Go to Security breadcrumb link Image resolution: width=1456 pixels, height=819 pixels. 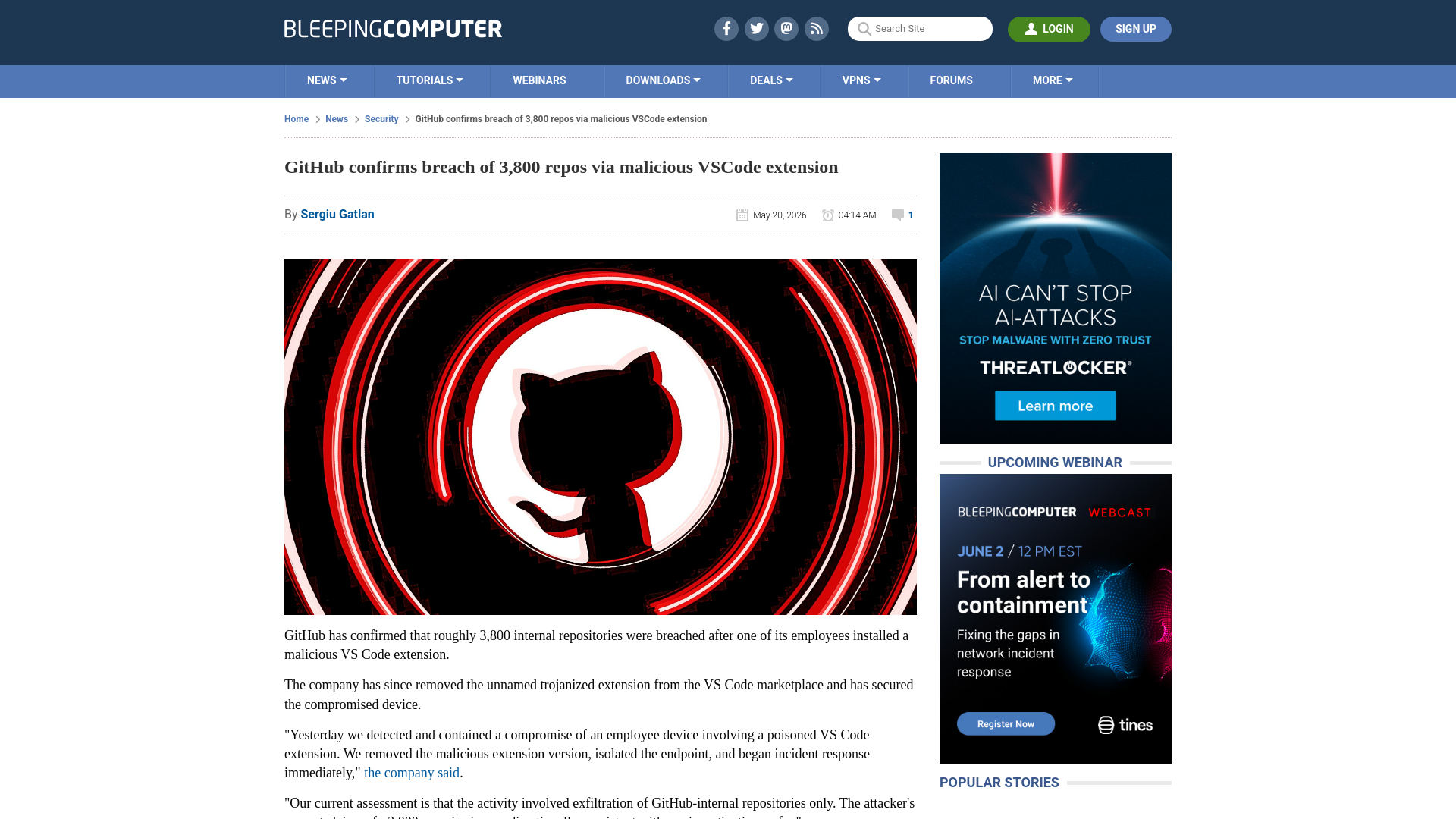tap(381, 119)
